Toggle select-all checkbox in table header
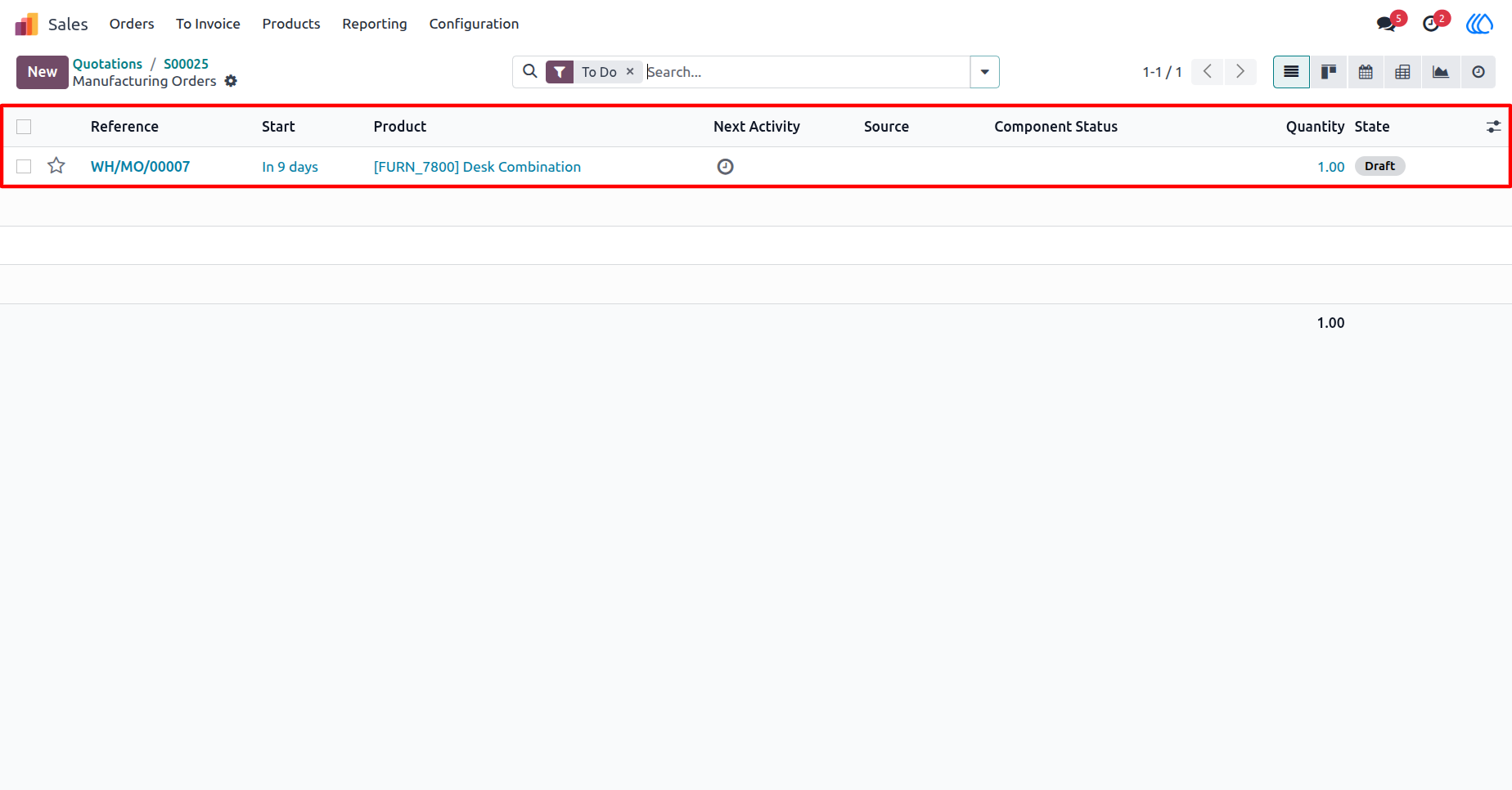This screenshot has width=1512, height=790. coord(24,127)
